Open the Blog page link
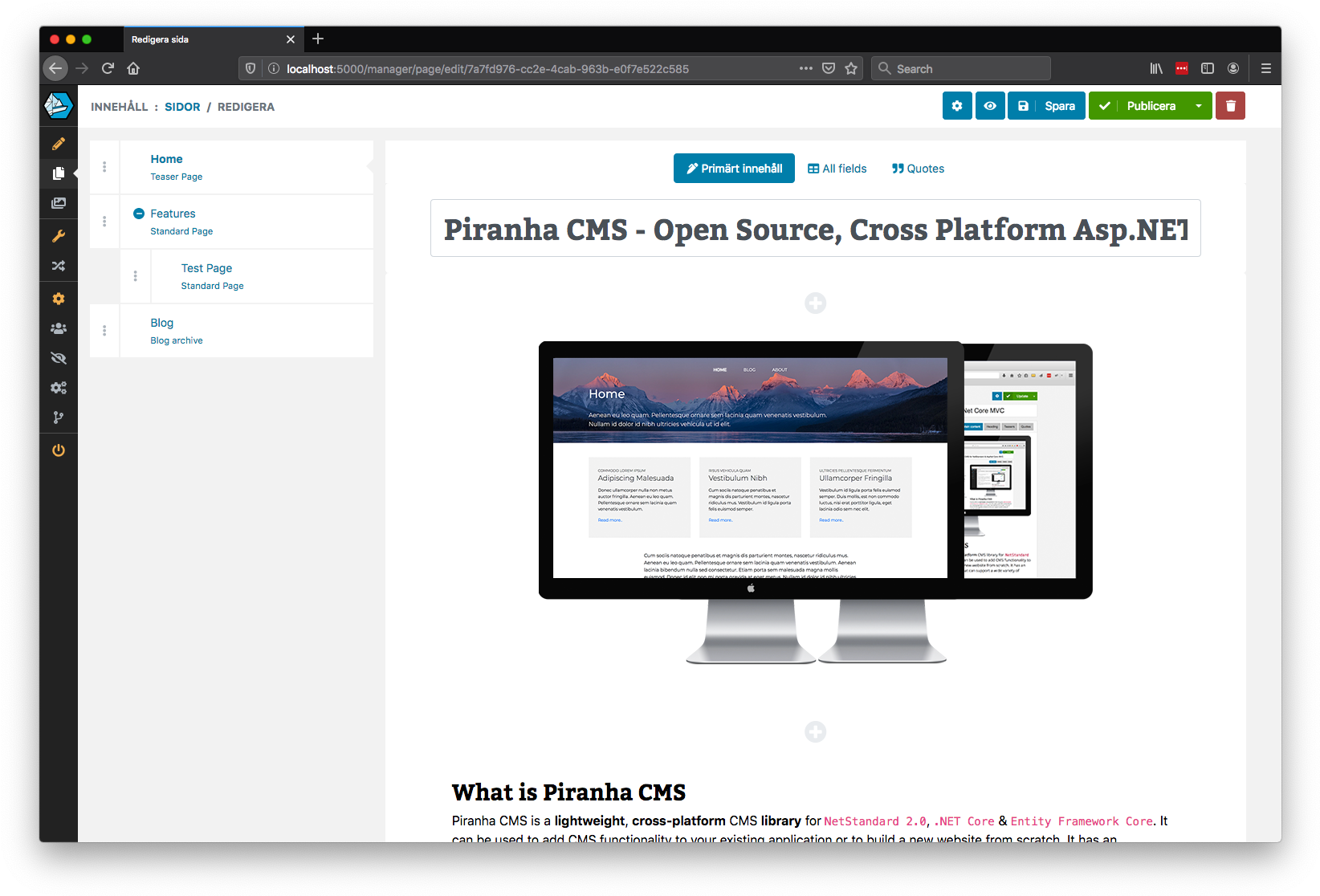 (x=161, y=323)
